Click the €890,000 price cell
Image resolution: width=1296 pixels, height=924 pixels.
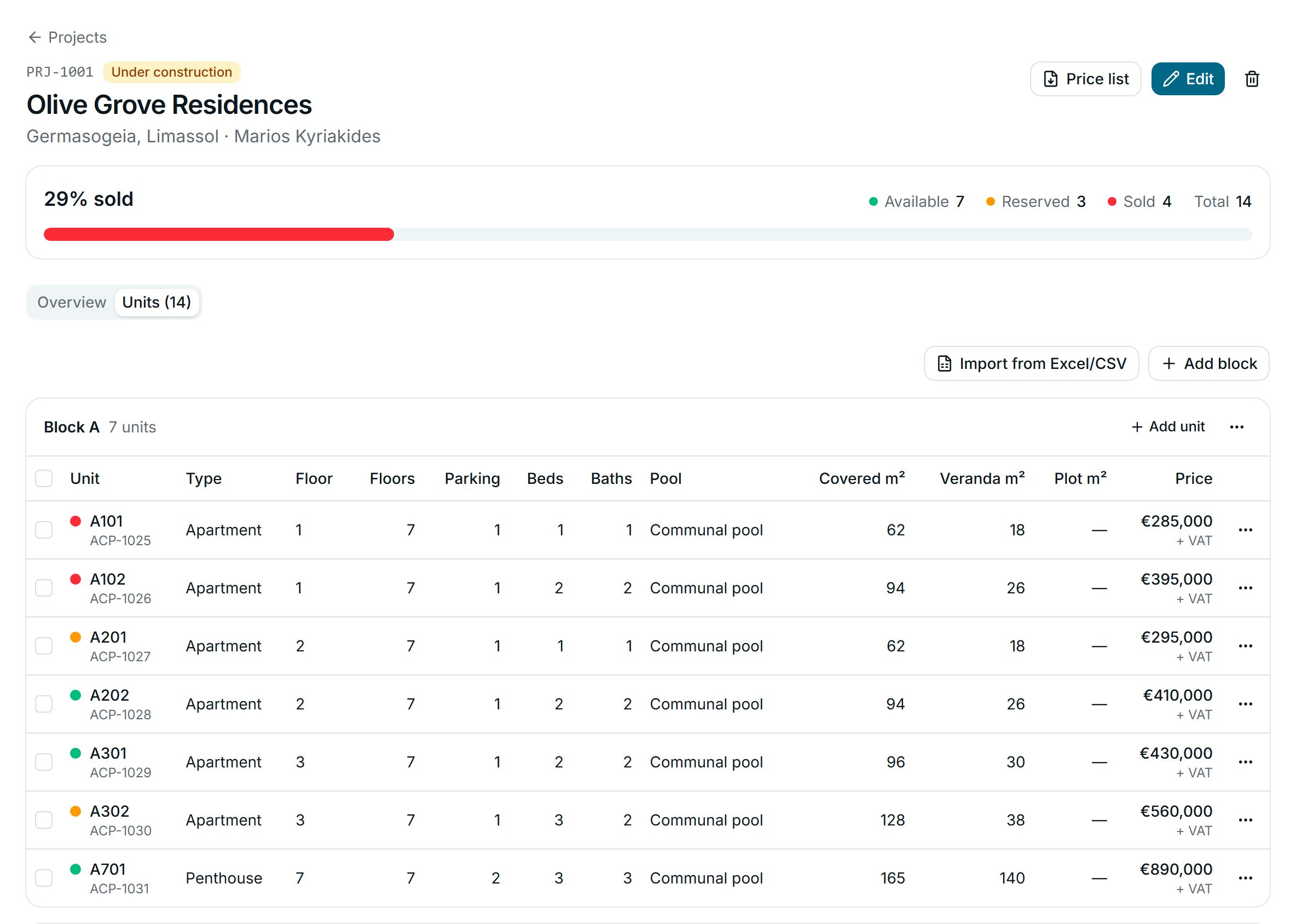tap(1176, 870)
